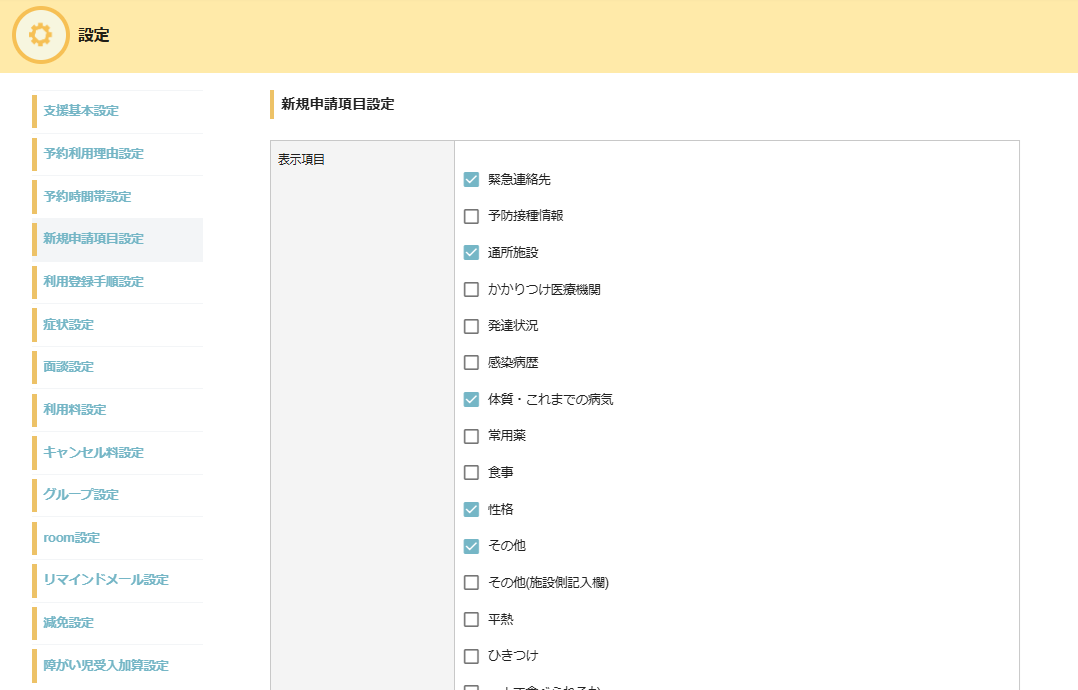Click the 表示項目 row label
1078x690 pixels.
(301, 159)
